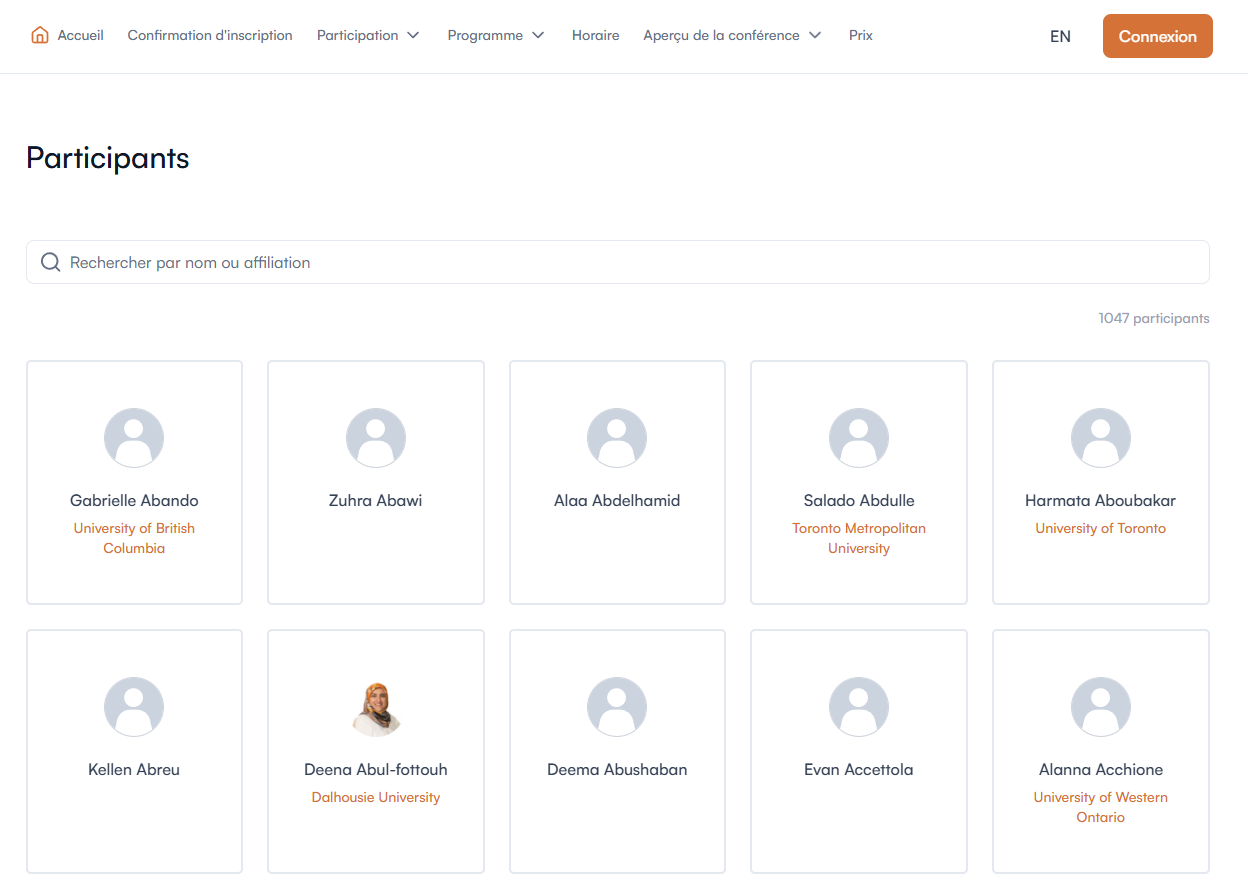Screen dimensions: 1248x893
Task: Navigate to the Prix page
Action: pyautogui.click(x=860, y=35)
